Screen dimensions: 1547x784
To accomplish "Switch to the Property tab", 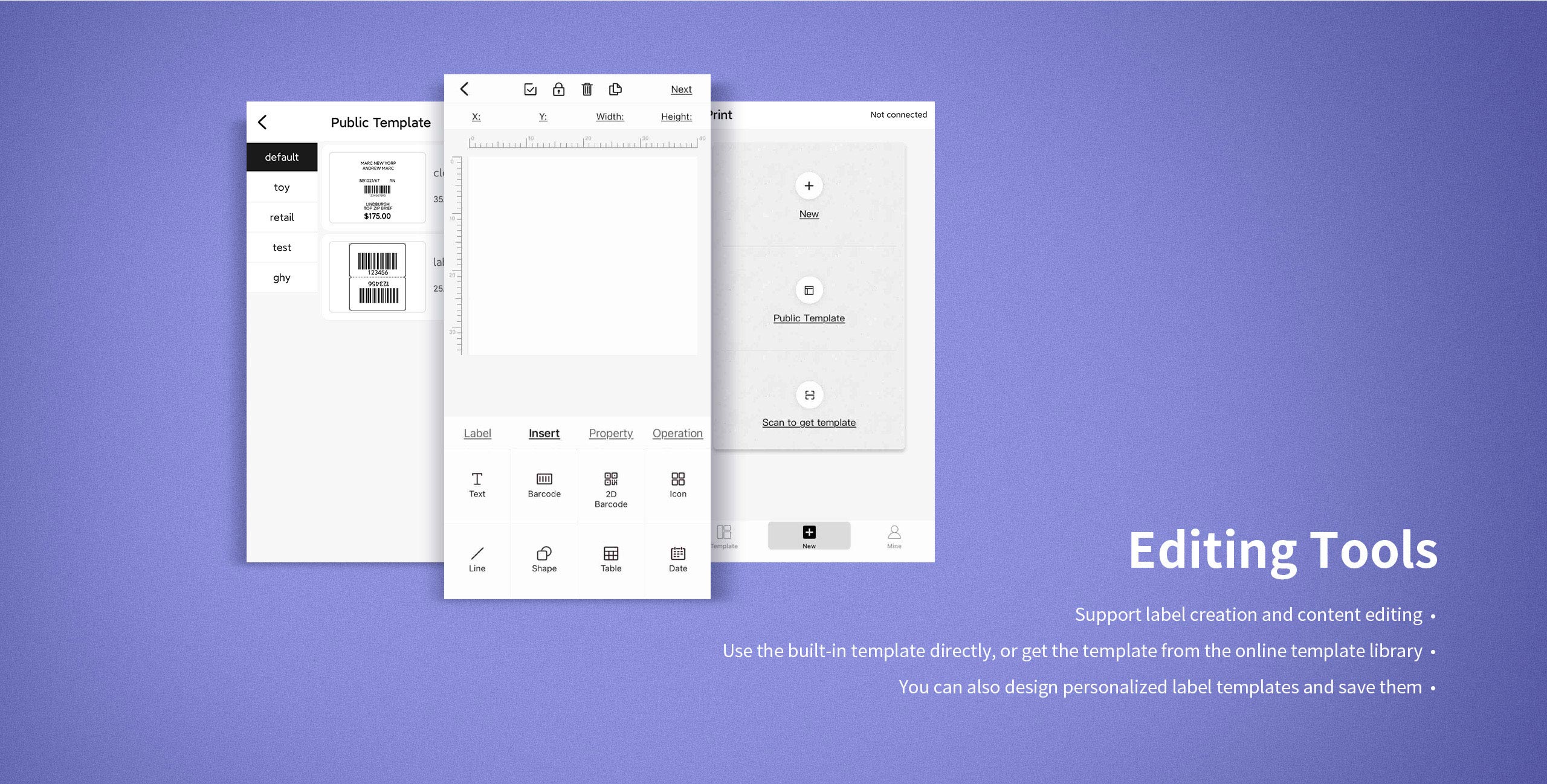I will (x=611, y=433).
